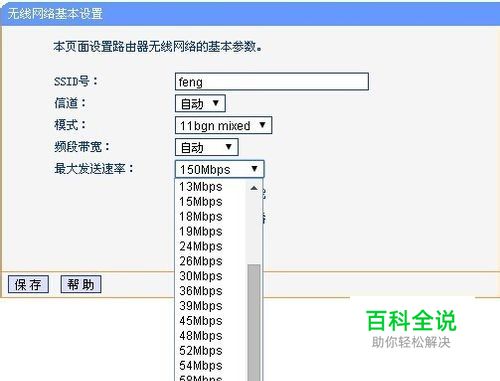
Task: Open the 模式 dropdown showing 11bgn mixed
Action: 223,125
